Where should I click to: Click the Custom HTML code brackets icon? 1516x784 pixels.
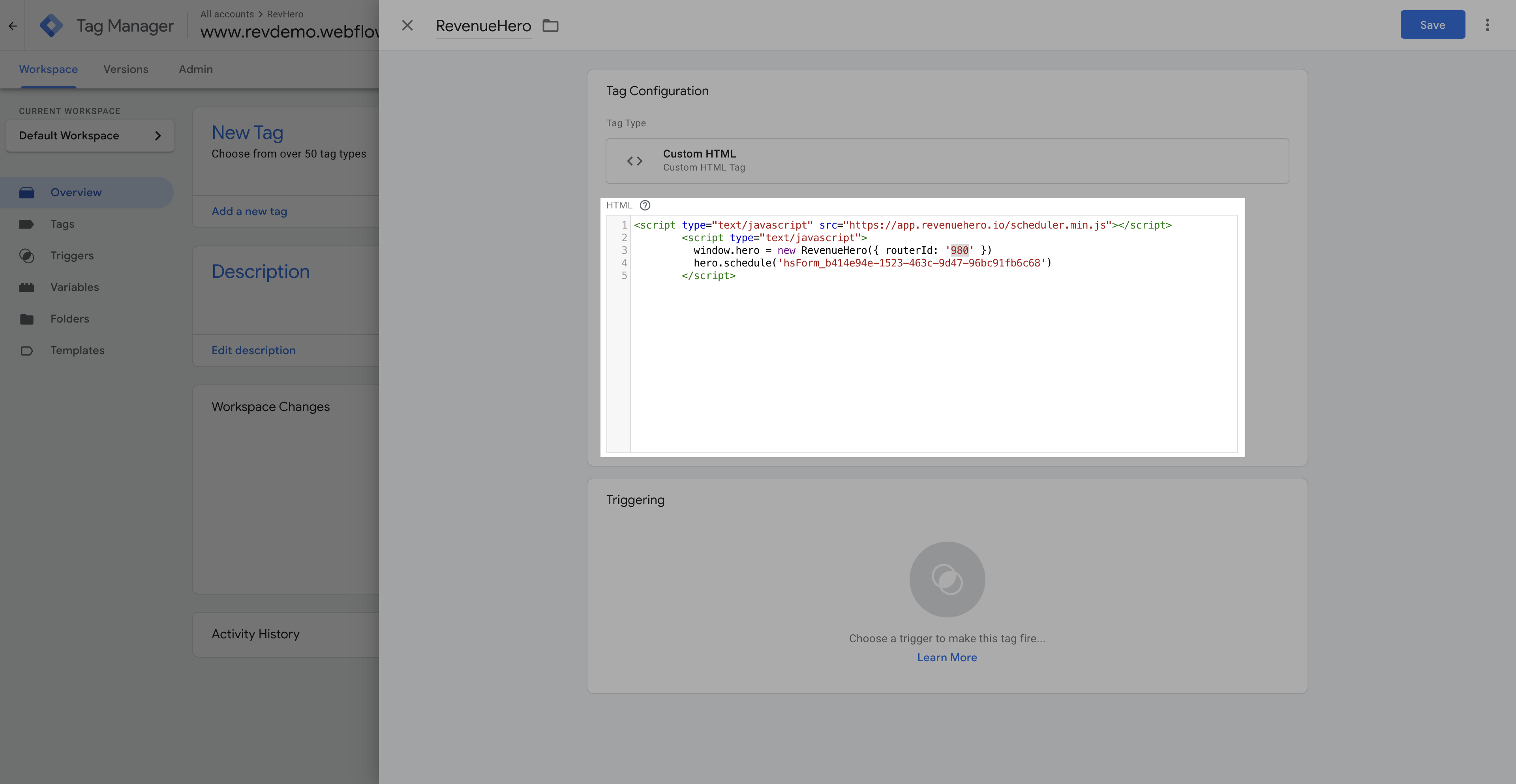[634, 161]
